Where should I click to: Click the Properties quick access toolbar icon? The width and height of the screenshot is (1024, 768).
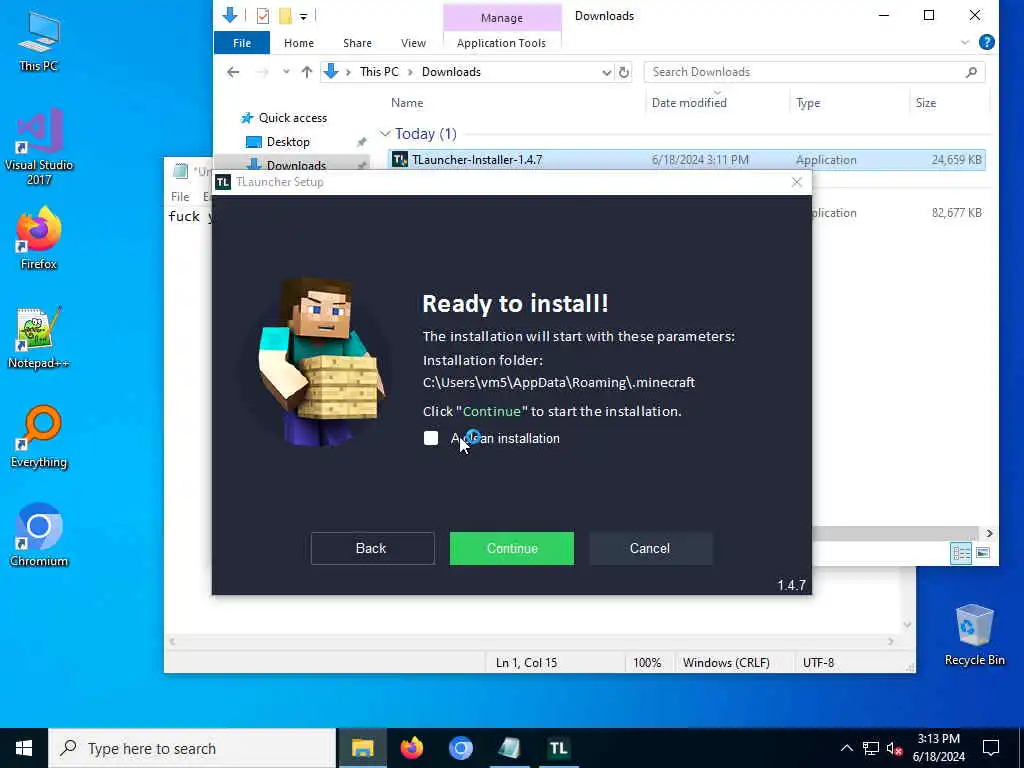(x=263, y=16)
